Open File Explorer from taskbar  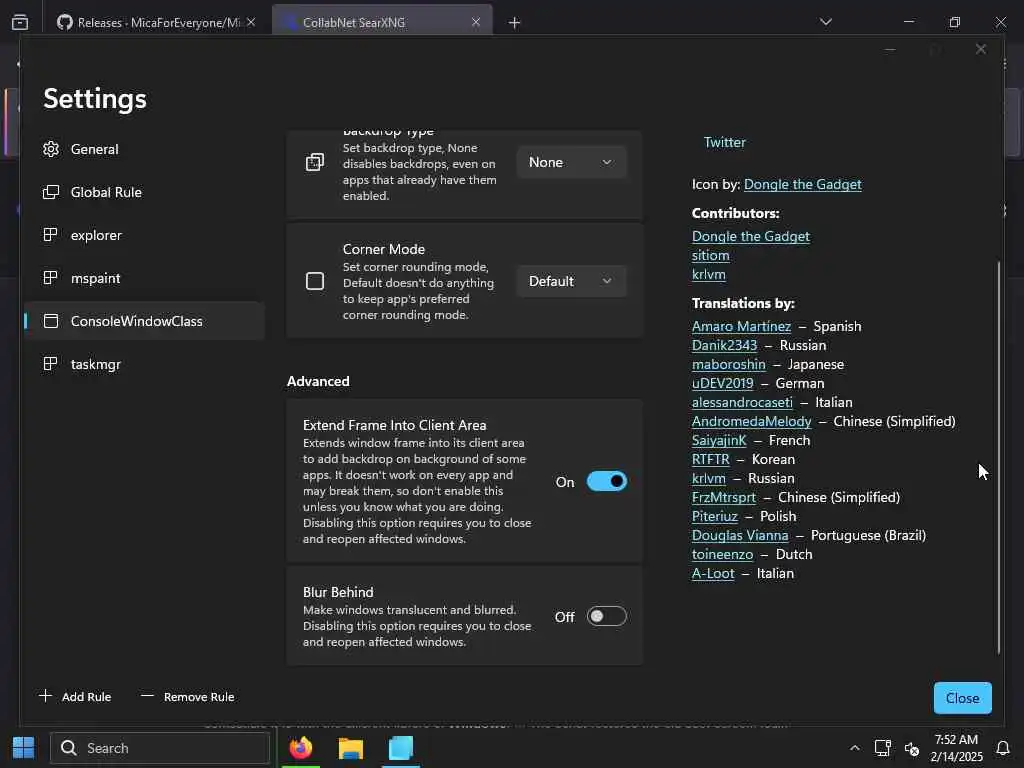click(351, 748)
